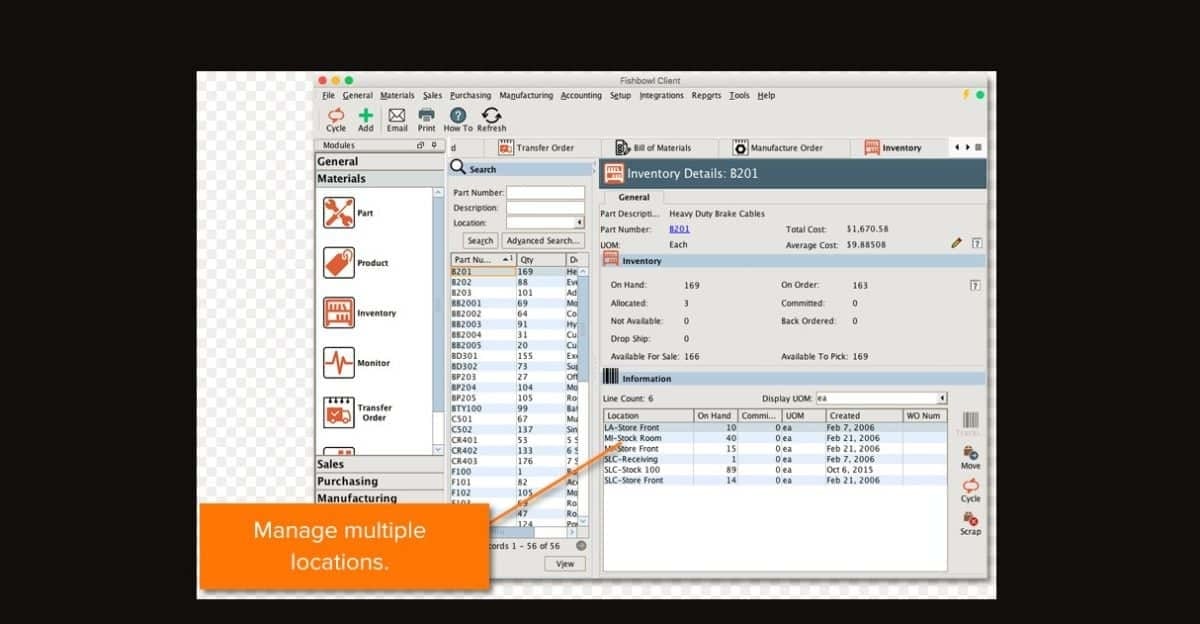This screenshot has width=1200, height=624.
Task: Open the How To help icon
Action: coord(458,115)
